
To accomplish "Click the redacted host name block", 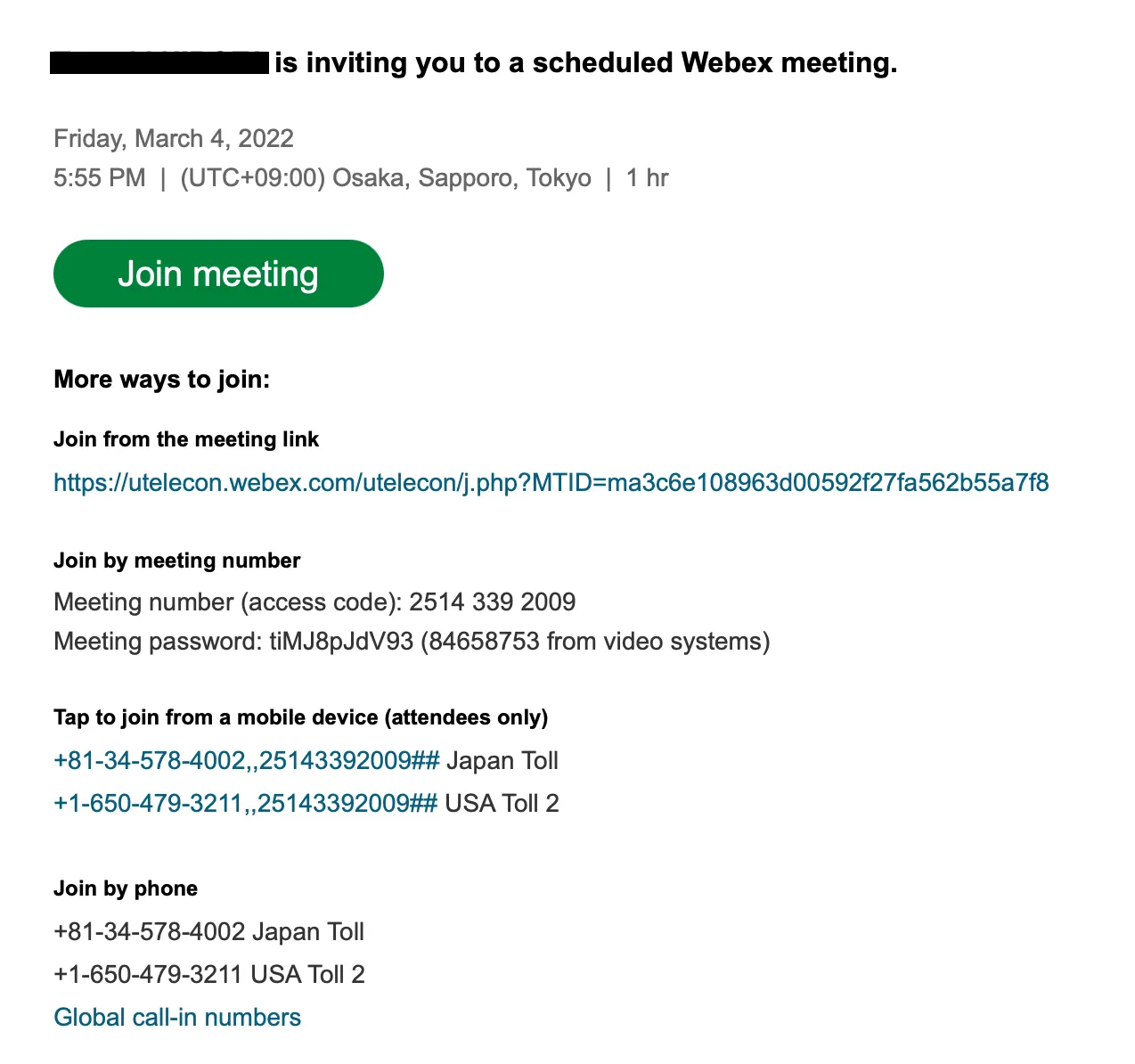I will [x=160, y=63].
